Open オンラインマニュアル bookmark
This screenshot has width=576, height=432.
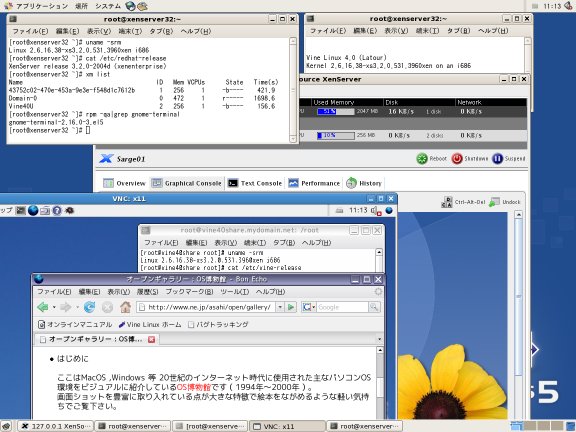(75, 324)
